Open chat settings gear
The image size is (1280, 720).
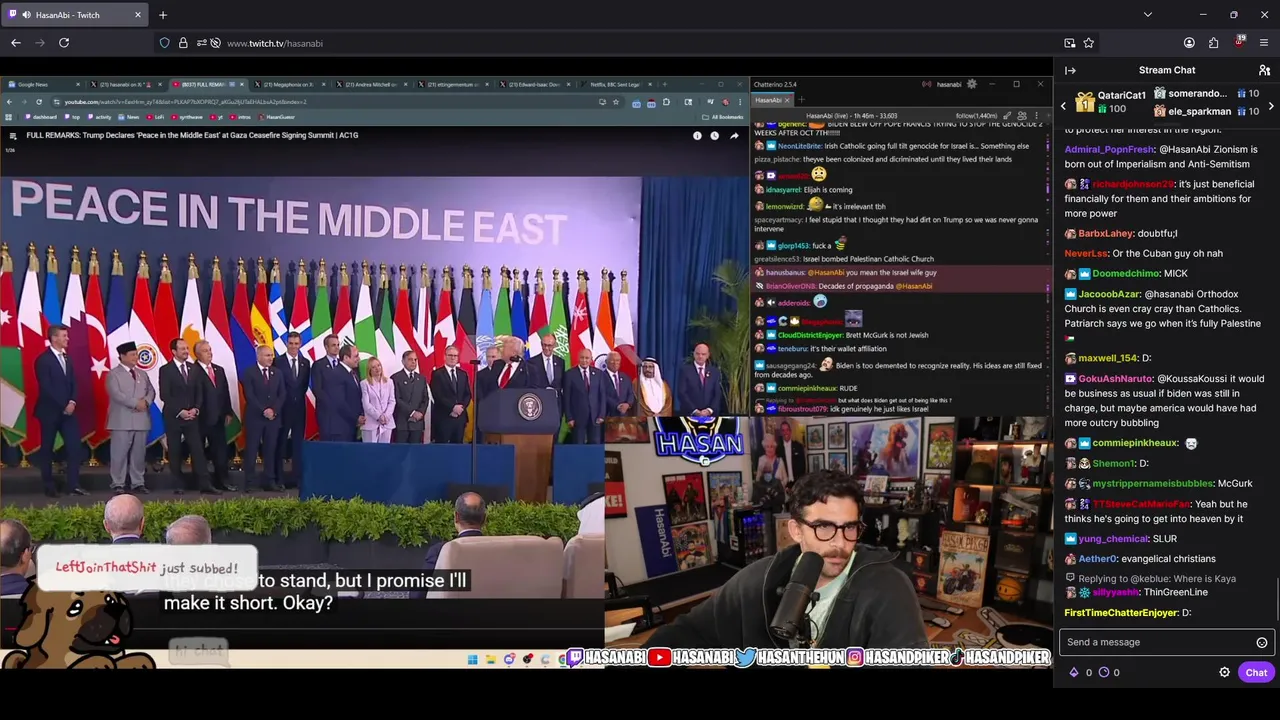(1224, 672)
